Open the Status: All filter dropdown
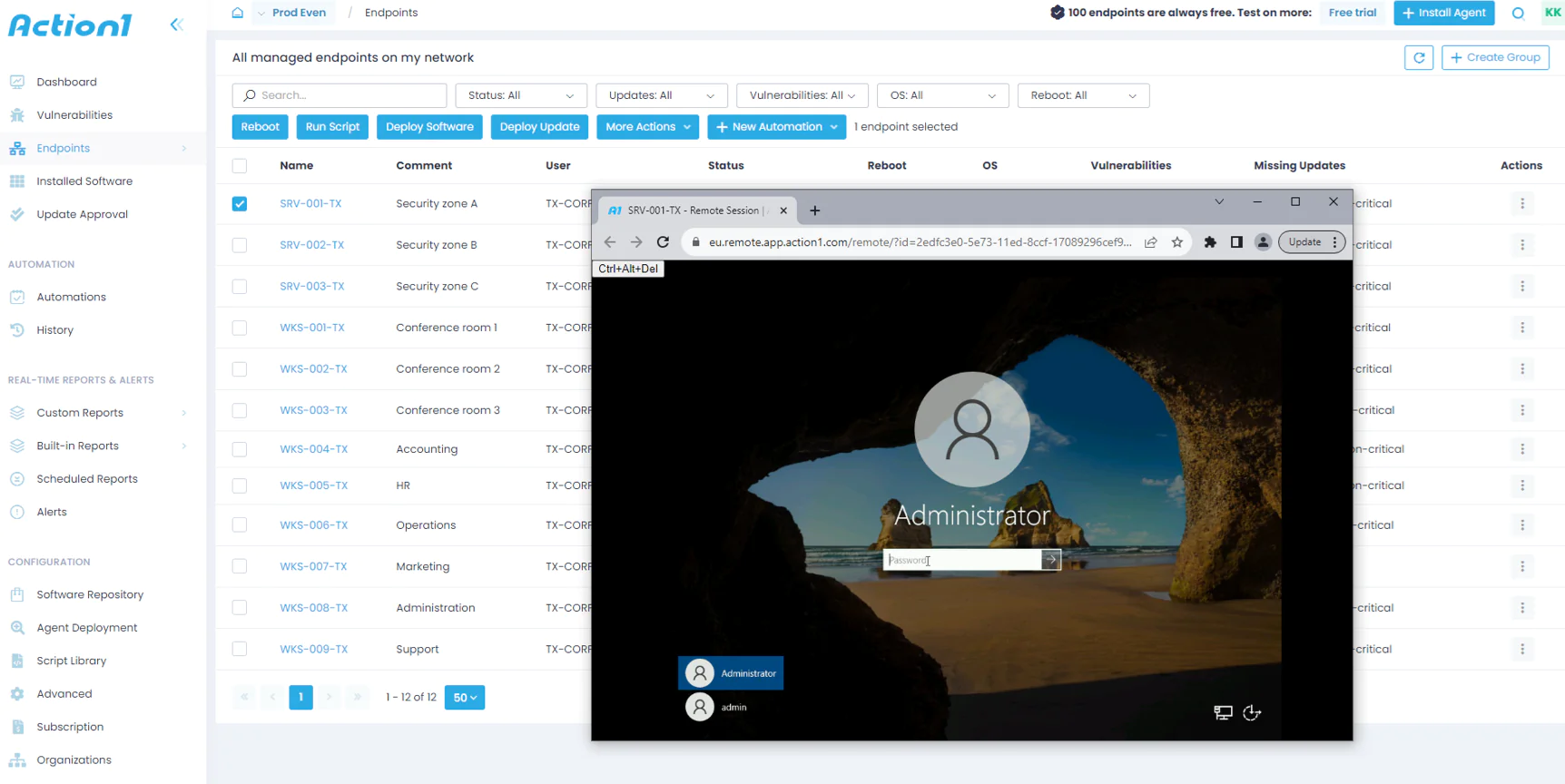The height and width of the screenshot is (784, 1565). click(x=521, y=95)
